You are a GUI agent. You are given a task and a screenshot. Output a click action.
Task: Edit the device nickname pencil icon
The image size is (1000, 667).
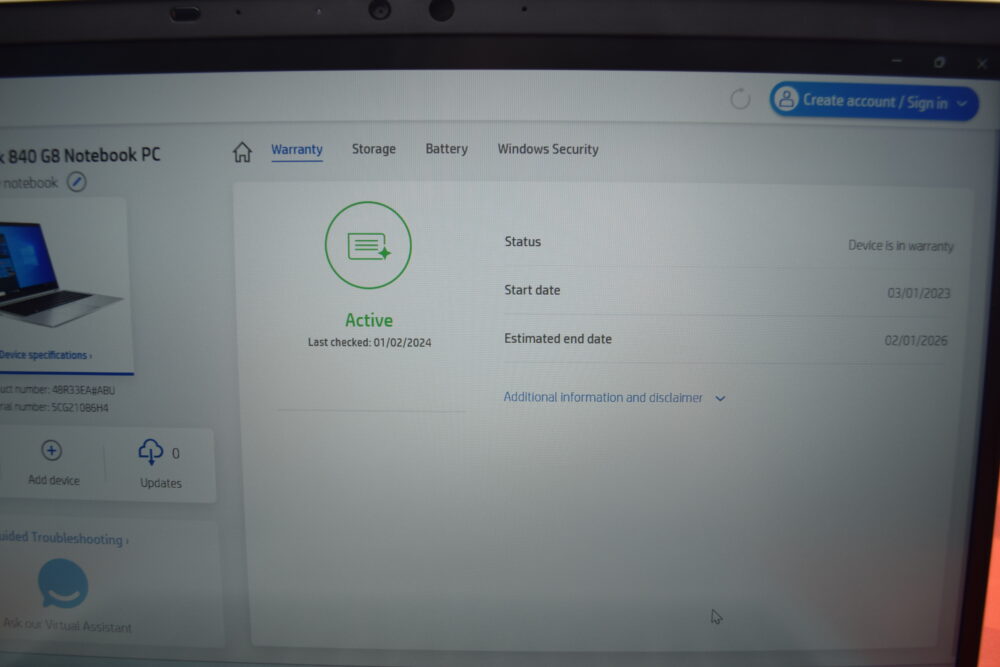(x=77, y=182)
